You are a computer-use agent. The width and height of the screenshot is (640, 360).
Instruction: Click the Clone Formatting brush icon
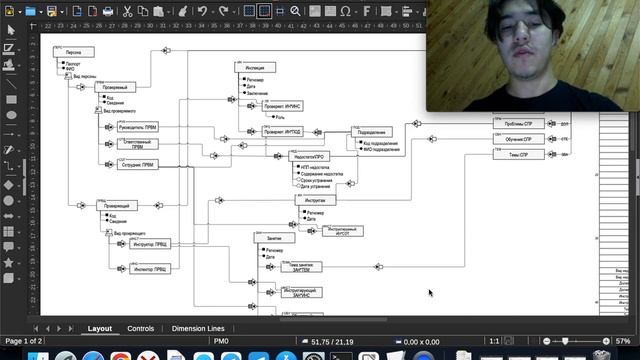coord(183,11)
